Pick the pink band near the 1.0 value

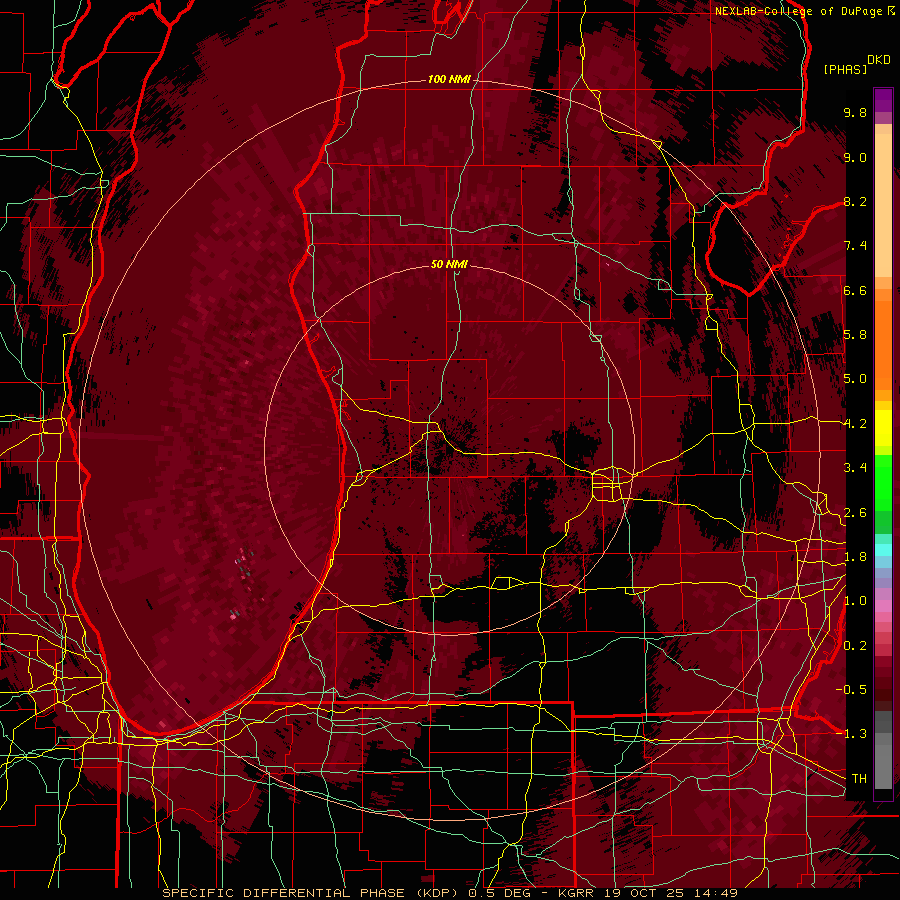click(883, 606)
